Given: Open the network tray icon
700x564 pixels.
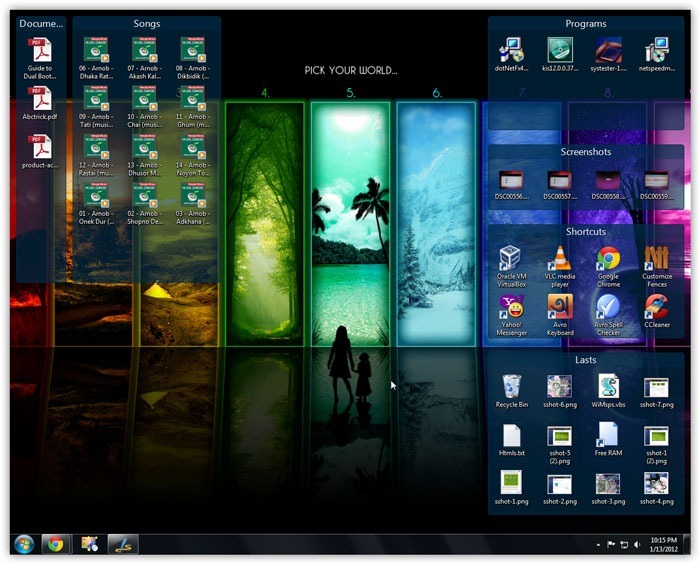Looking at the screenshot, I should (624, 544).
